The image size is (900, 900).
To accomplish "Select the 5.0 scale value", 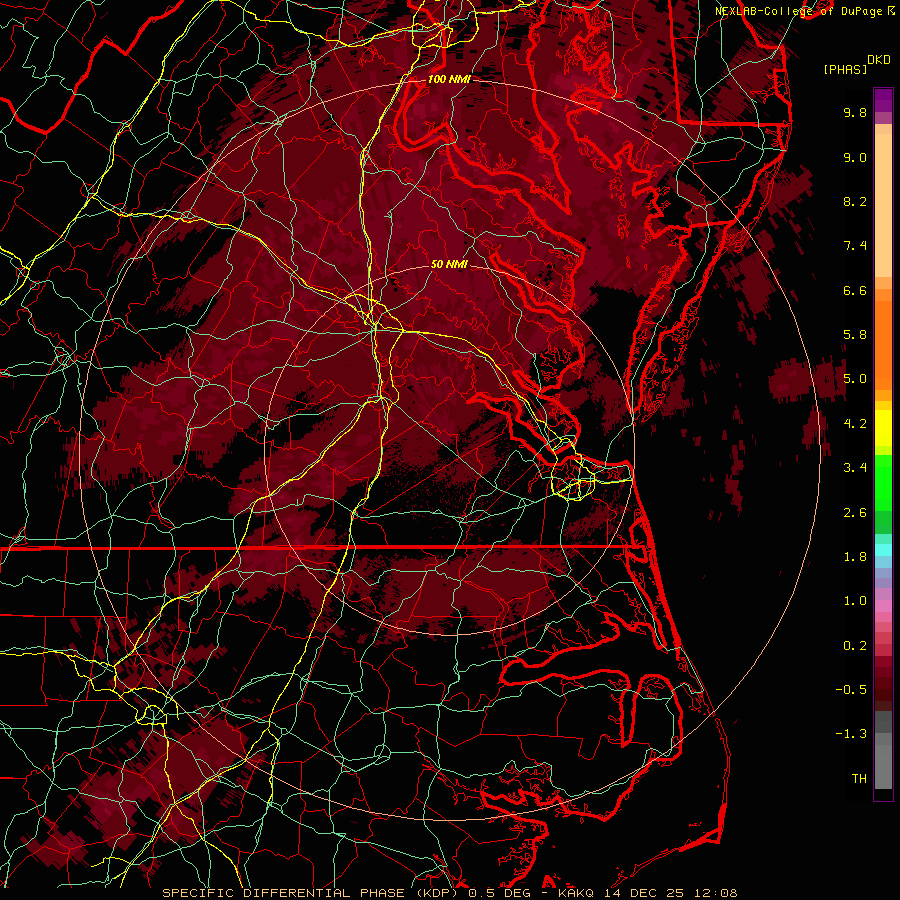I will coord(855,379).
